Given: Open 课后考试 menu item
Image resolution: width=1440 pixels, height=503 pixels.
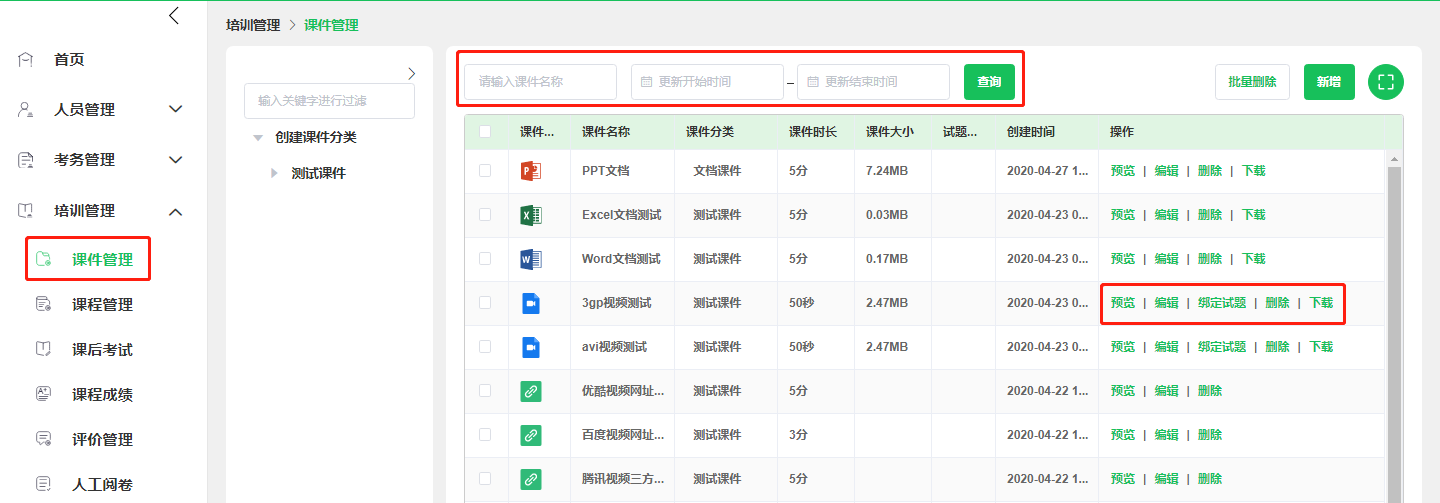Looking at the screenshot, I should tap(104, 349).
